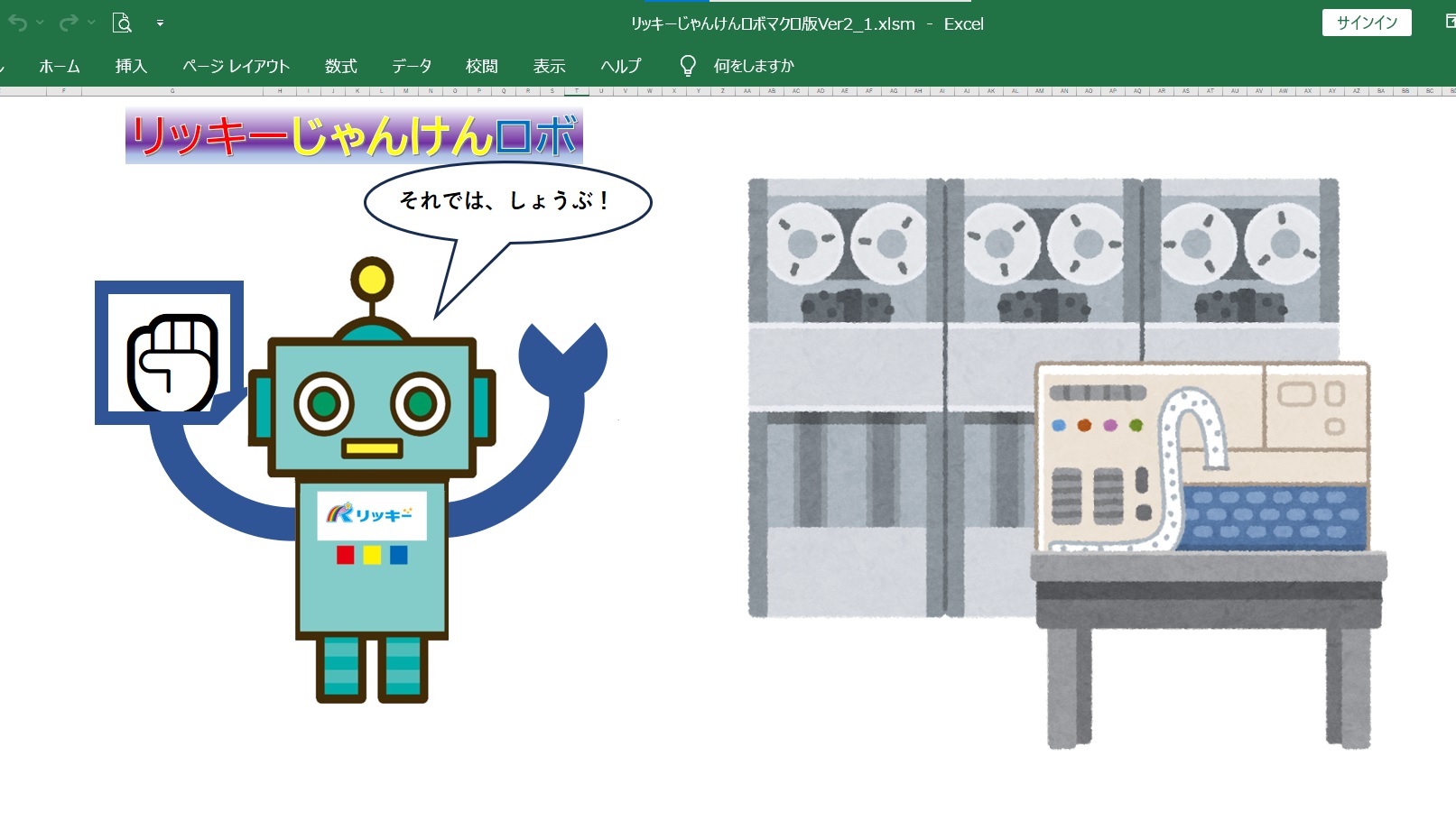Click the red square on robot chest
The width and height of the screenshot is (1456, 821).
click(x=345, y=555)
